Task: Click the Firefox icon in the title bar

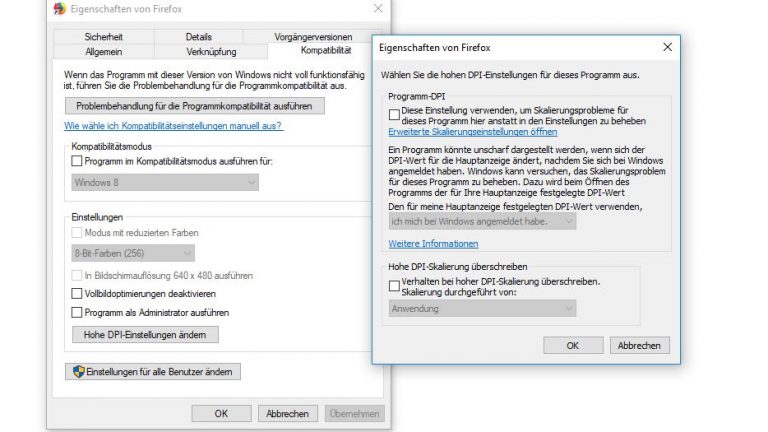Action: click(60, 9)
